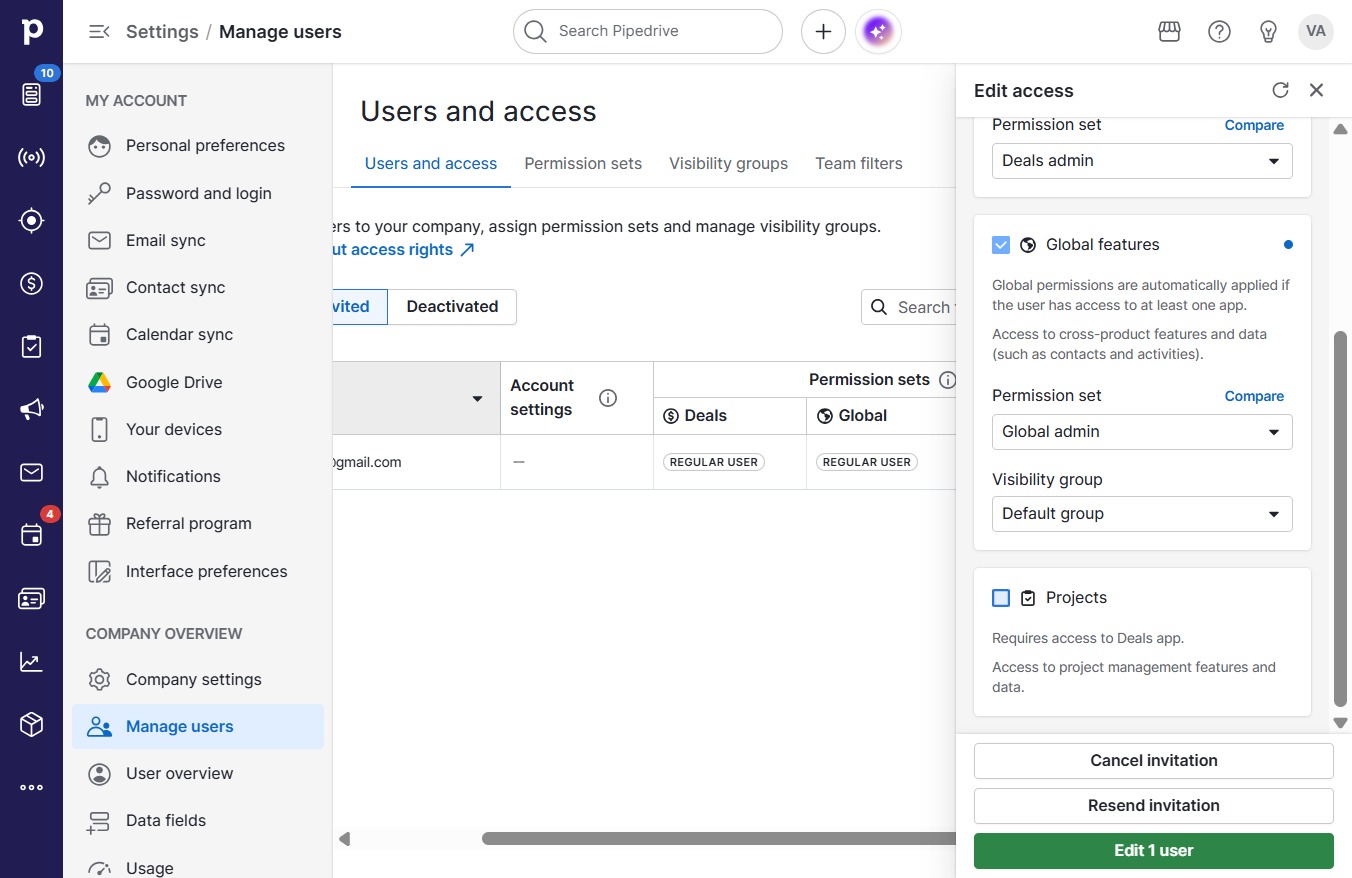Open Email sync settings
Image resolution: width=1352 pixels, height=878 pixels.
point(198,241)
